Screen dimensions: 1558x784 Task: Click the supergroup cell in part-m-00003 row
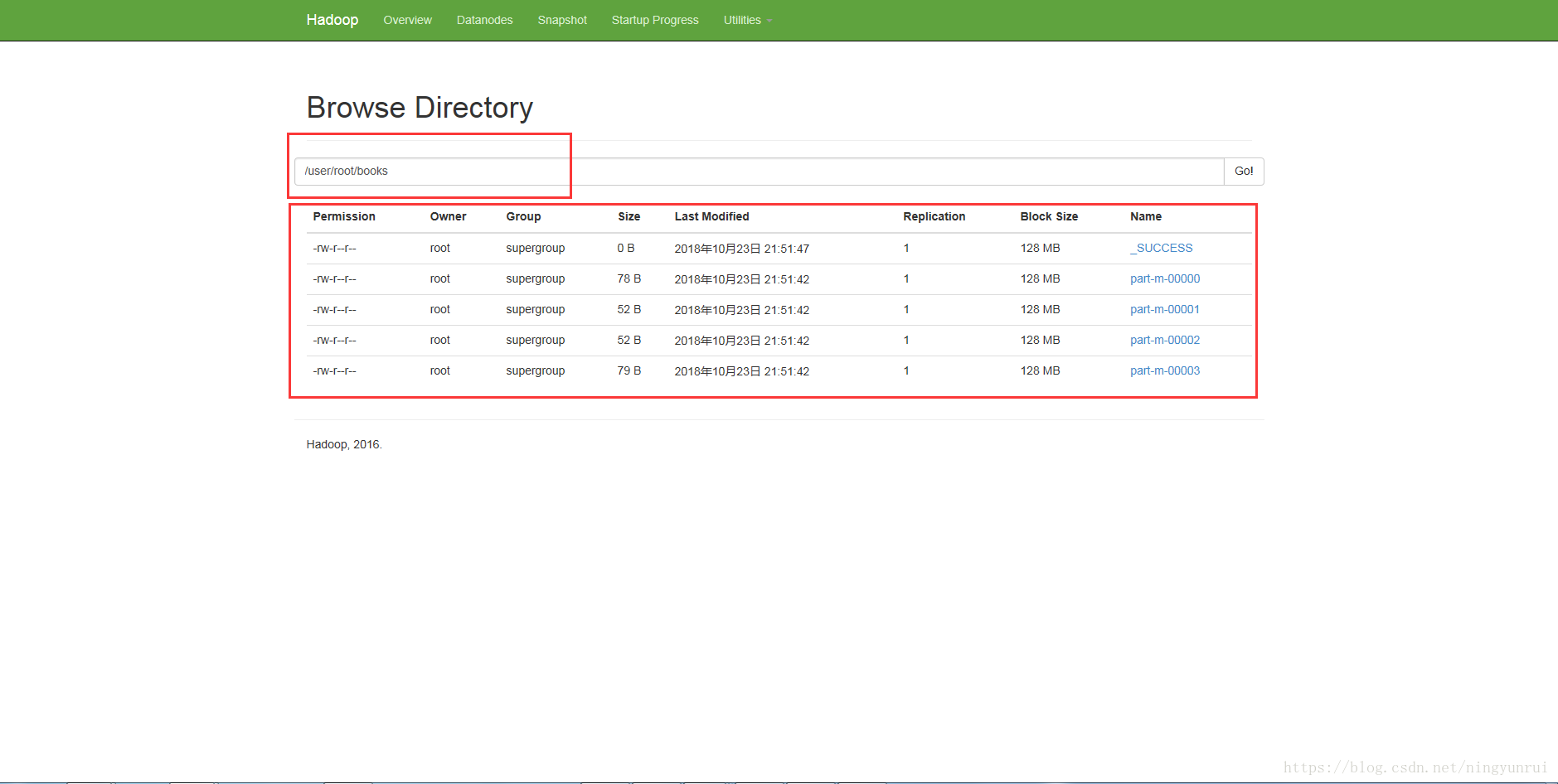pyautogui.click(x=535, y=370)
